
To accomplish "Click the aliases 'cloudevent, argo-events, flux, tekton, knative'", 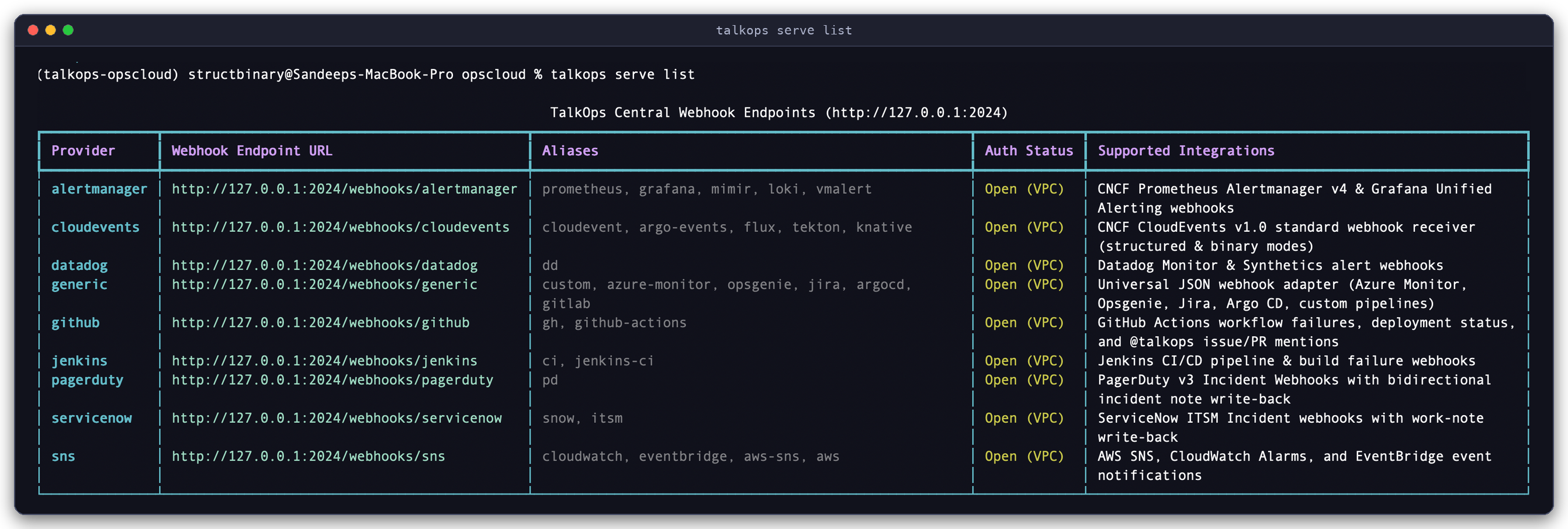I will tap(727, 227).
